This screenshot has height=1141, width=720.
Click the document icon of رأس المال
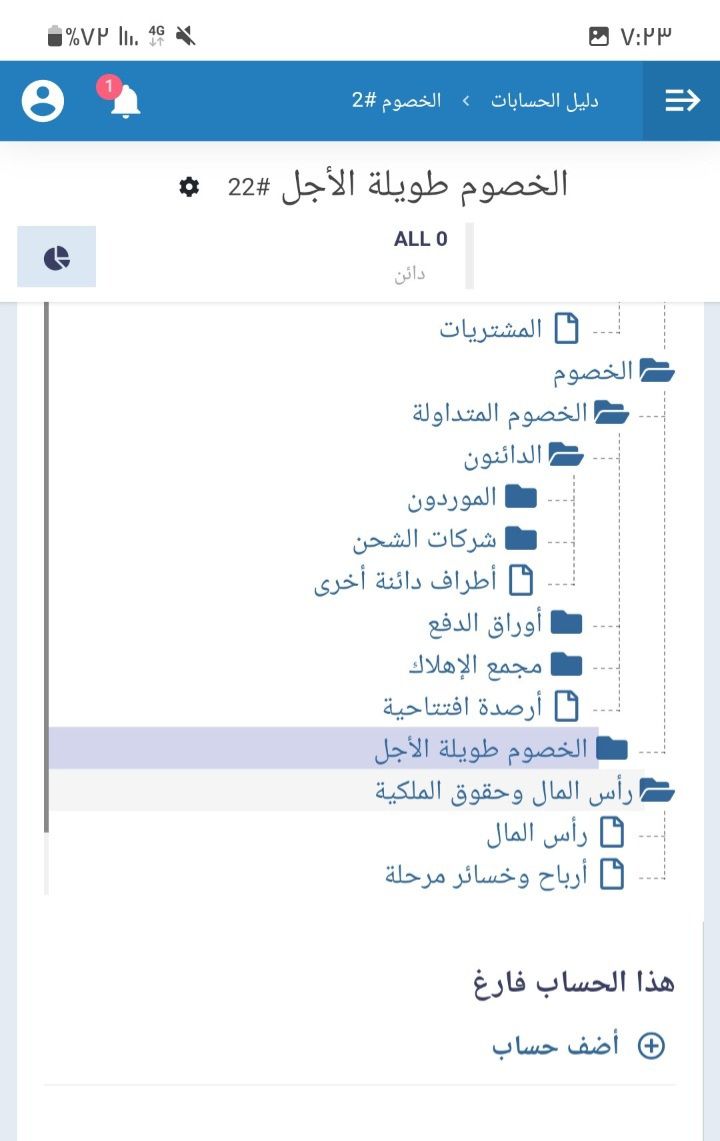point(611,833)
